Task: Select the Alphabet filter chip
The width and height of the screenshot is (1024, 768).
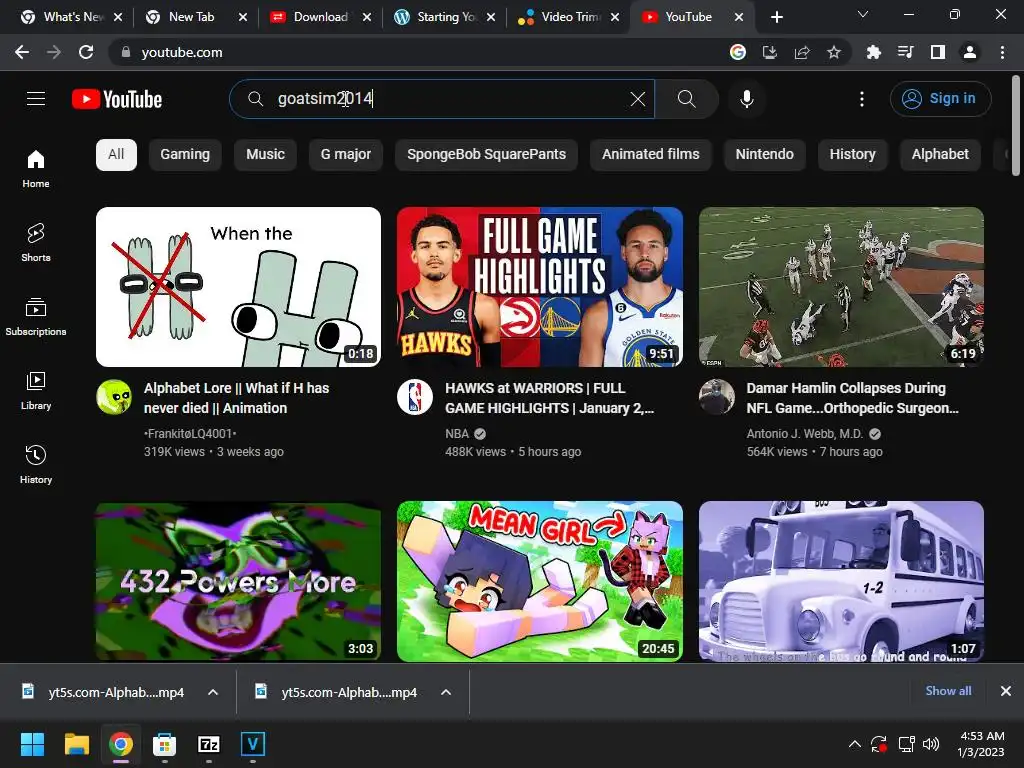Action: click(940, 155)
